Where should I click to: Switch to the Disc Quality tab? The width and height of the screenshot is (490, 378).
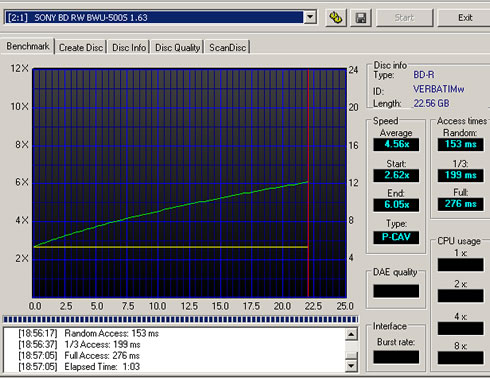(x=177, y=47)
